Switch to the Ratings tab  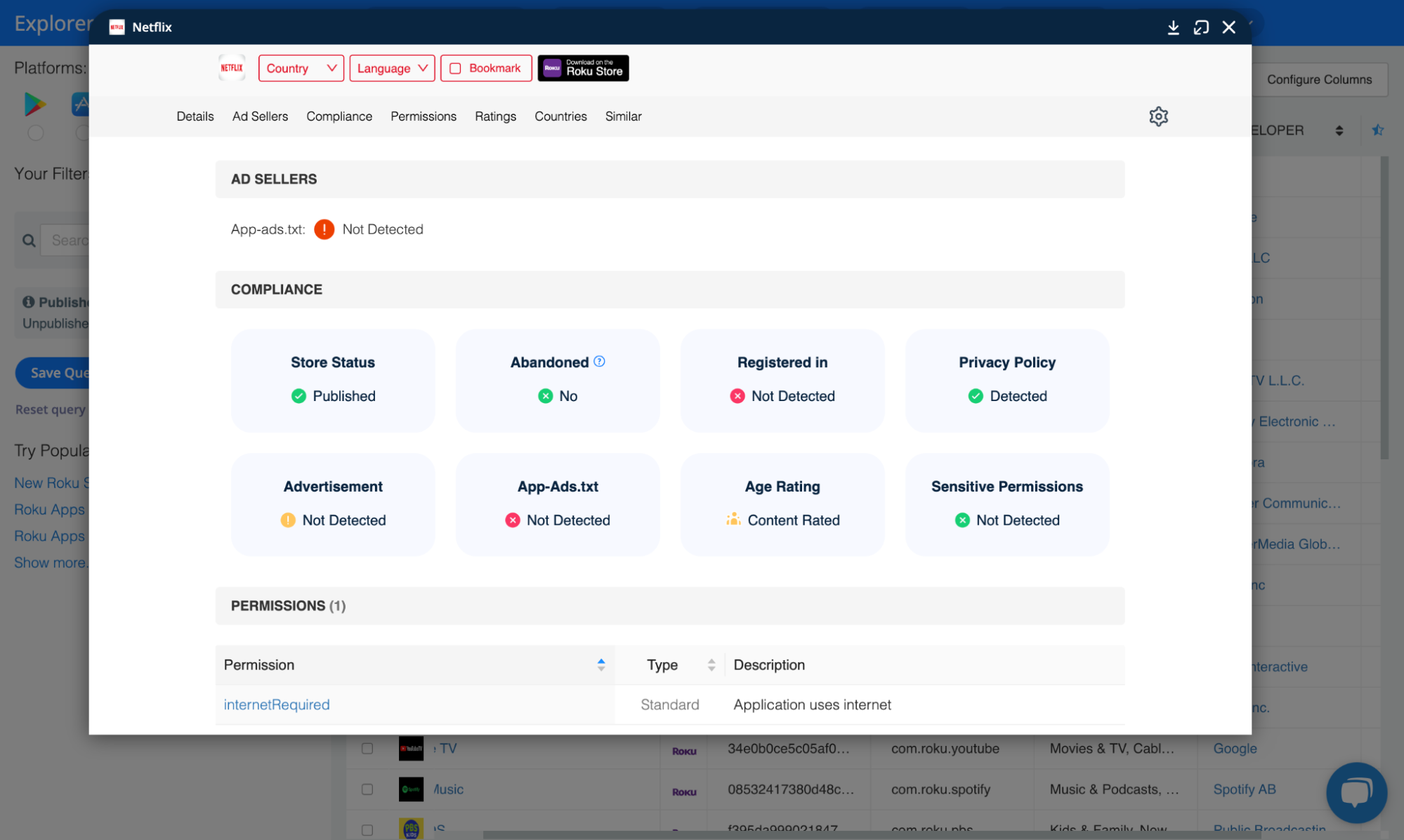click(x=495, y=117)
